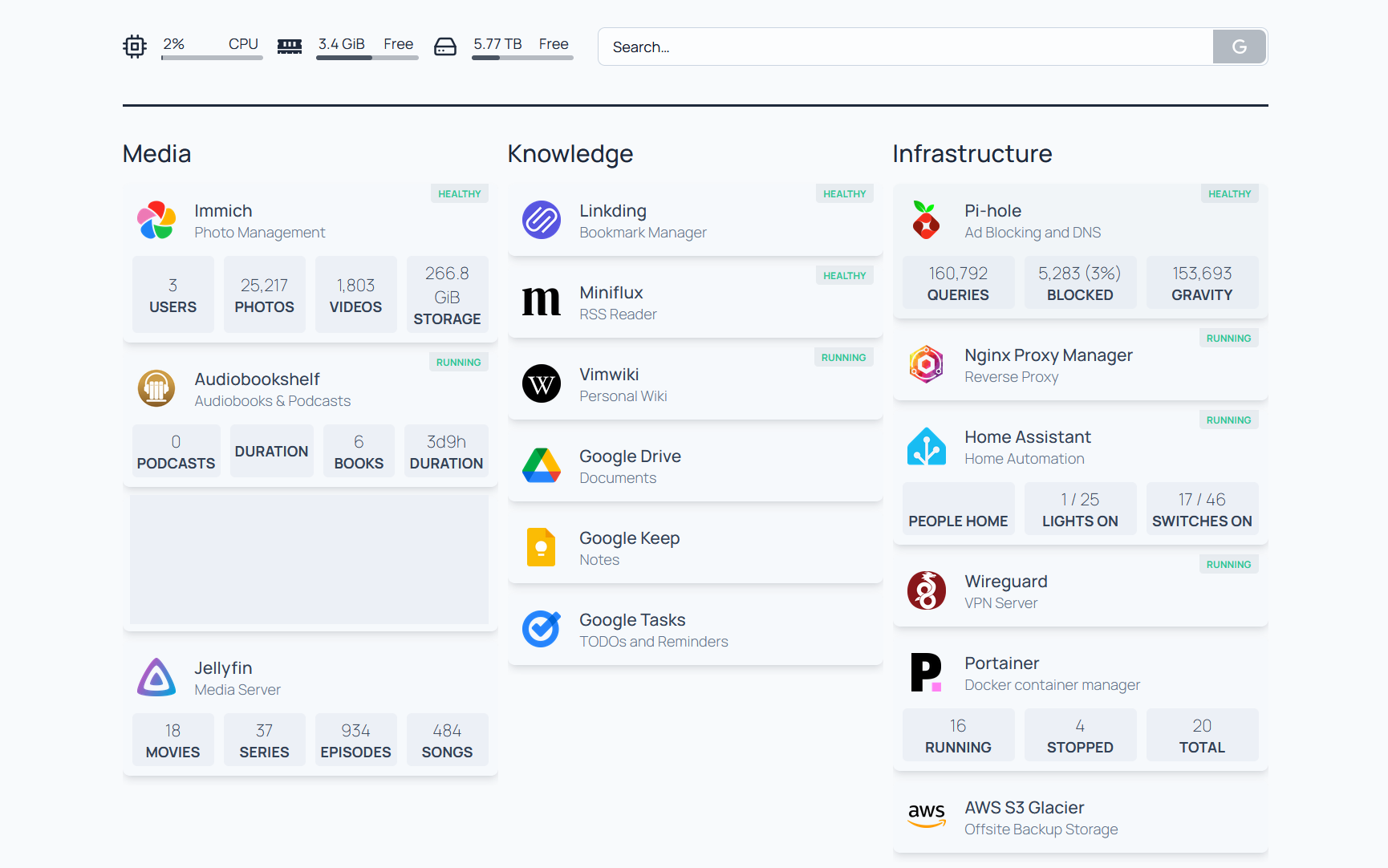Image resolution: width=1388 pixels, height=868 pixels.
Task: Open the Pi-hole icon
Action: 927,221
